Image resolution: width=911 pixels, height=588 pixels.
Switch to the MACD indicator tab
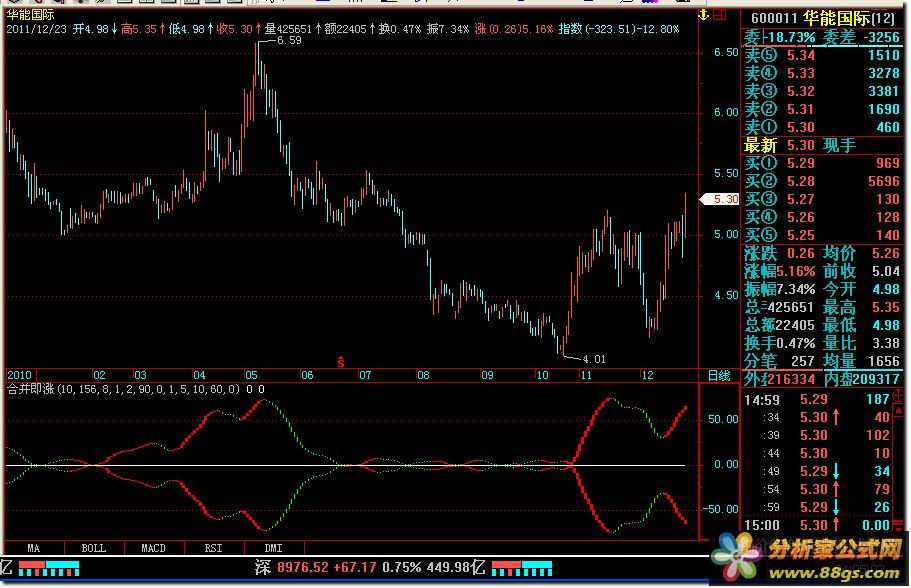[153, 548]
